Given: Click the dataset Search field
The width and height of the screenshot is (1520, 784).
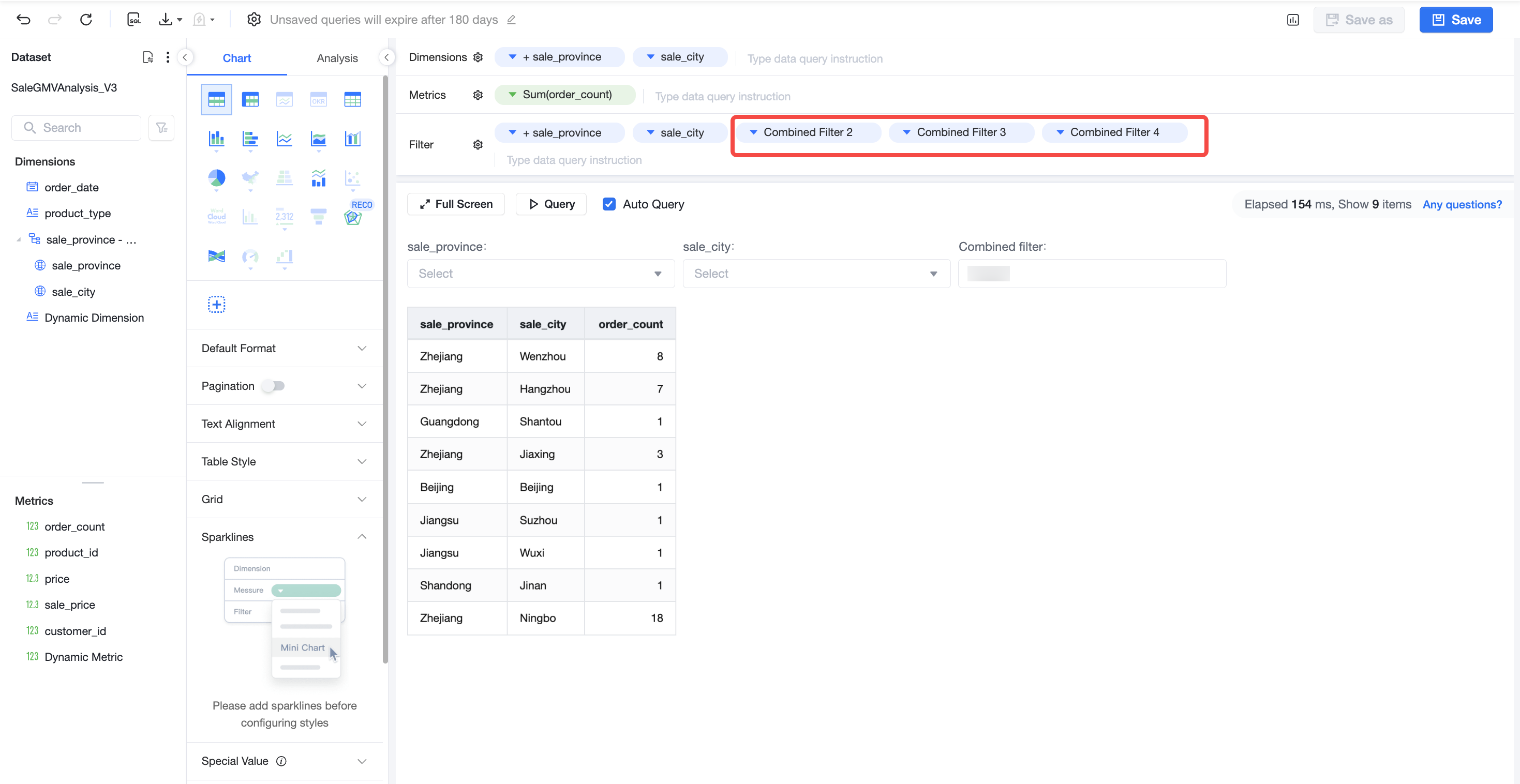Looking at the screenshot, I should click(76, 127).
